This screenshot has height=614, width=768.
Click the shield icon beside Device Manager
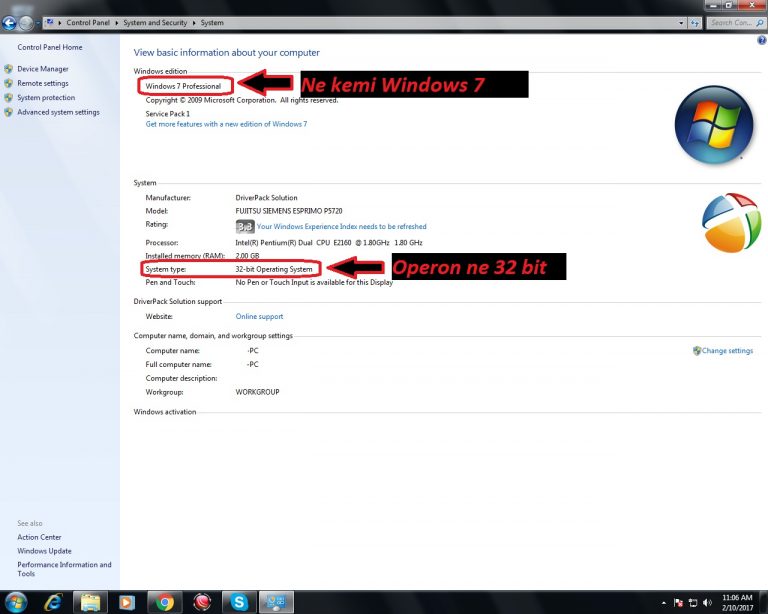tap(8, 69)
